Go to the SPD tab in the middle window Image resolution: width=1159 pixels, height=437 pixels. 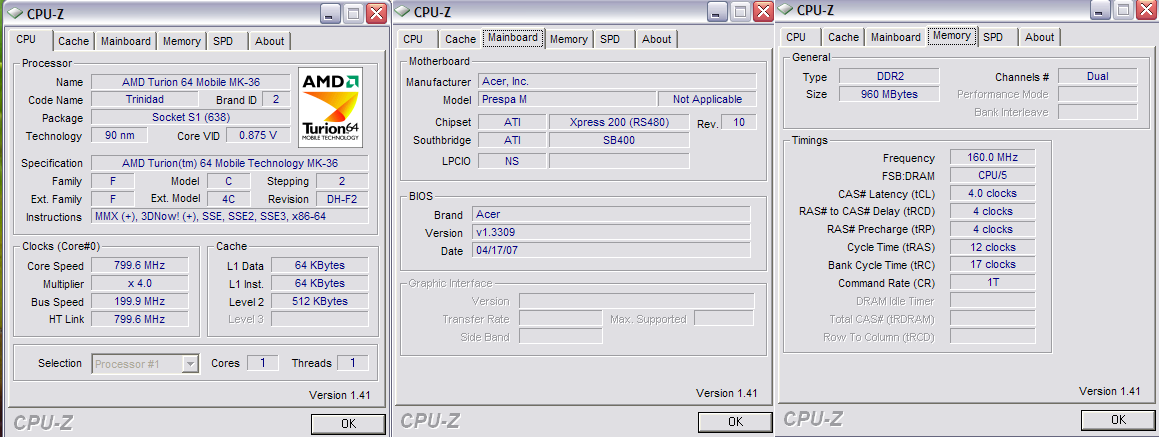(611, 39)
